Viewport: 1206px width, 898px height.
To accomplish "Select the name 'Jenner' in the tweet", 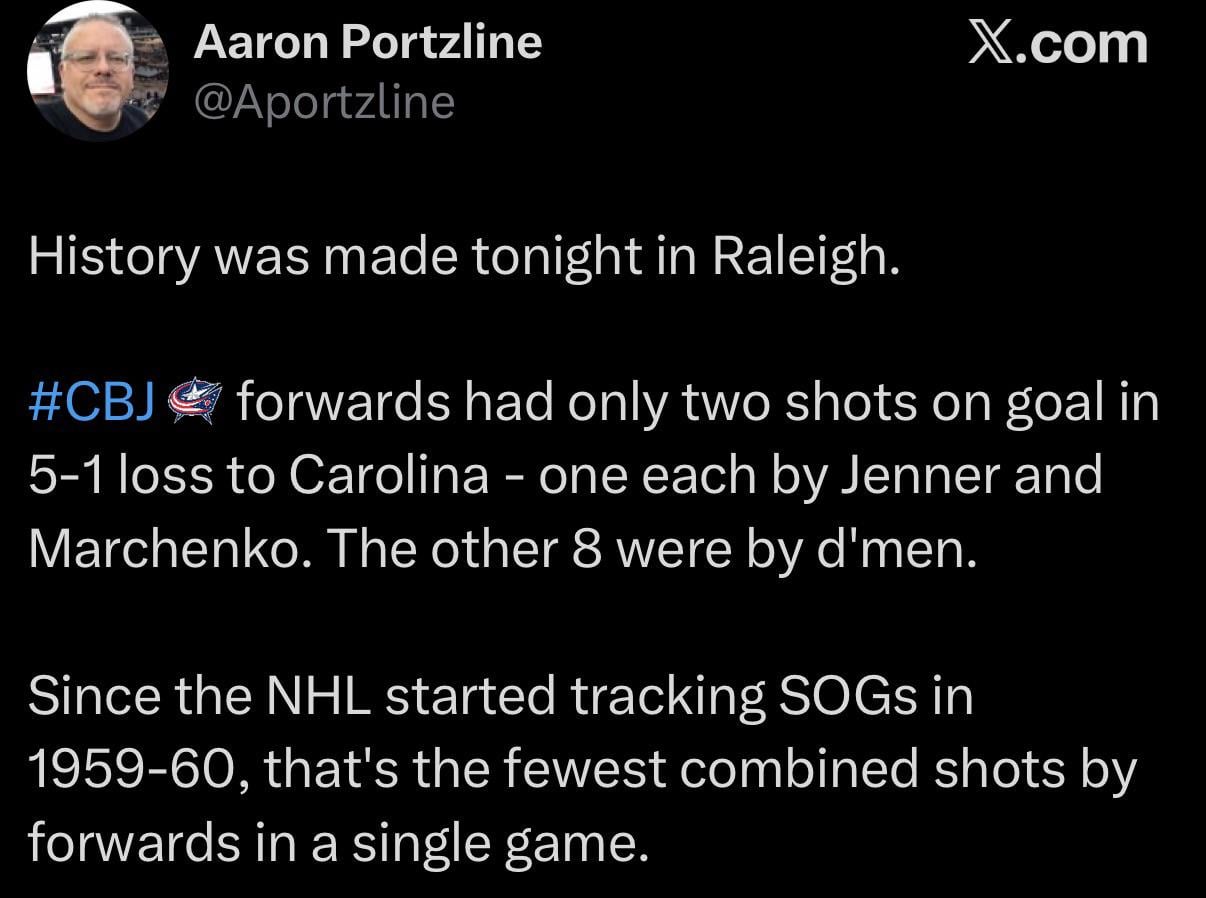I will (x=922, y=476).
